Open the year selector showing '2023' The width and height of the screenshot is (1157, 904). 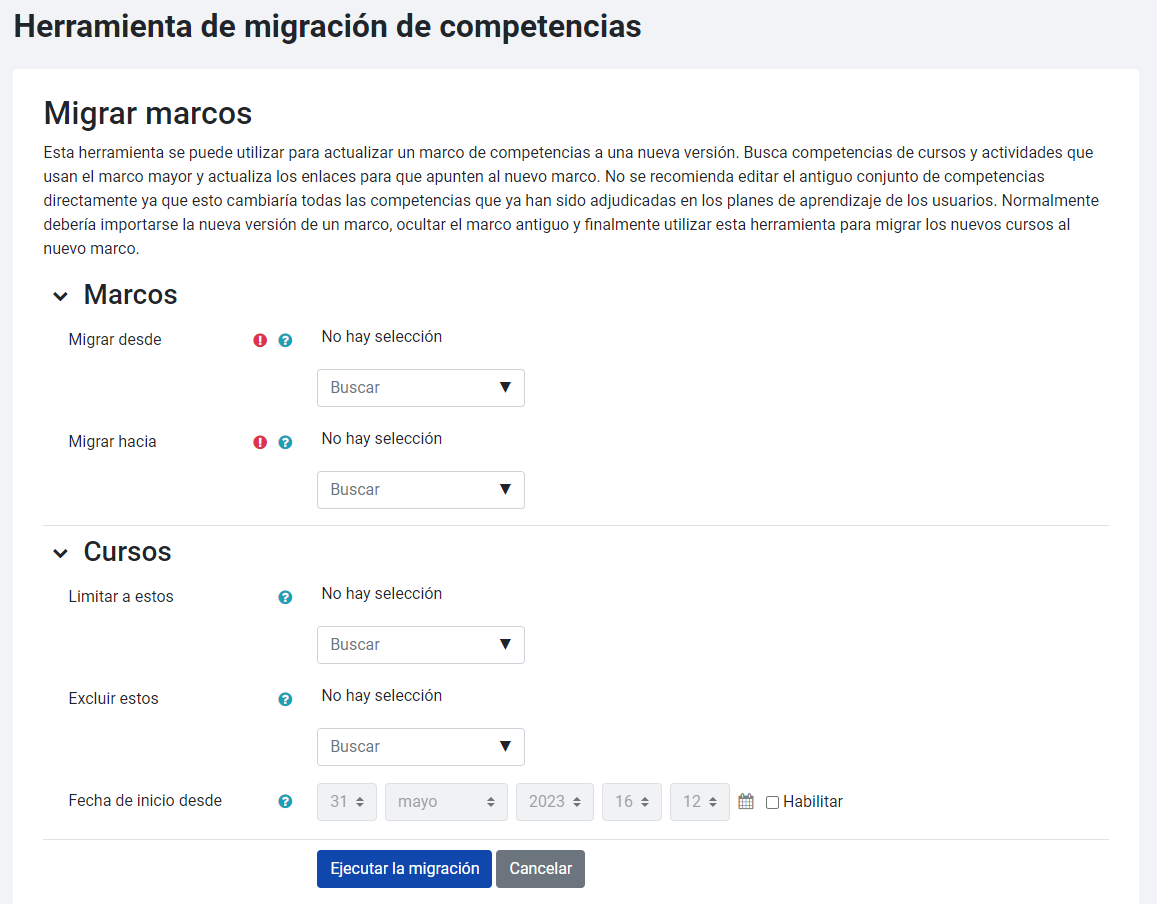(554, 801)
